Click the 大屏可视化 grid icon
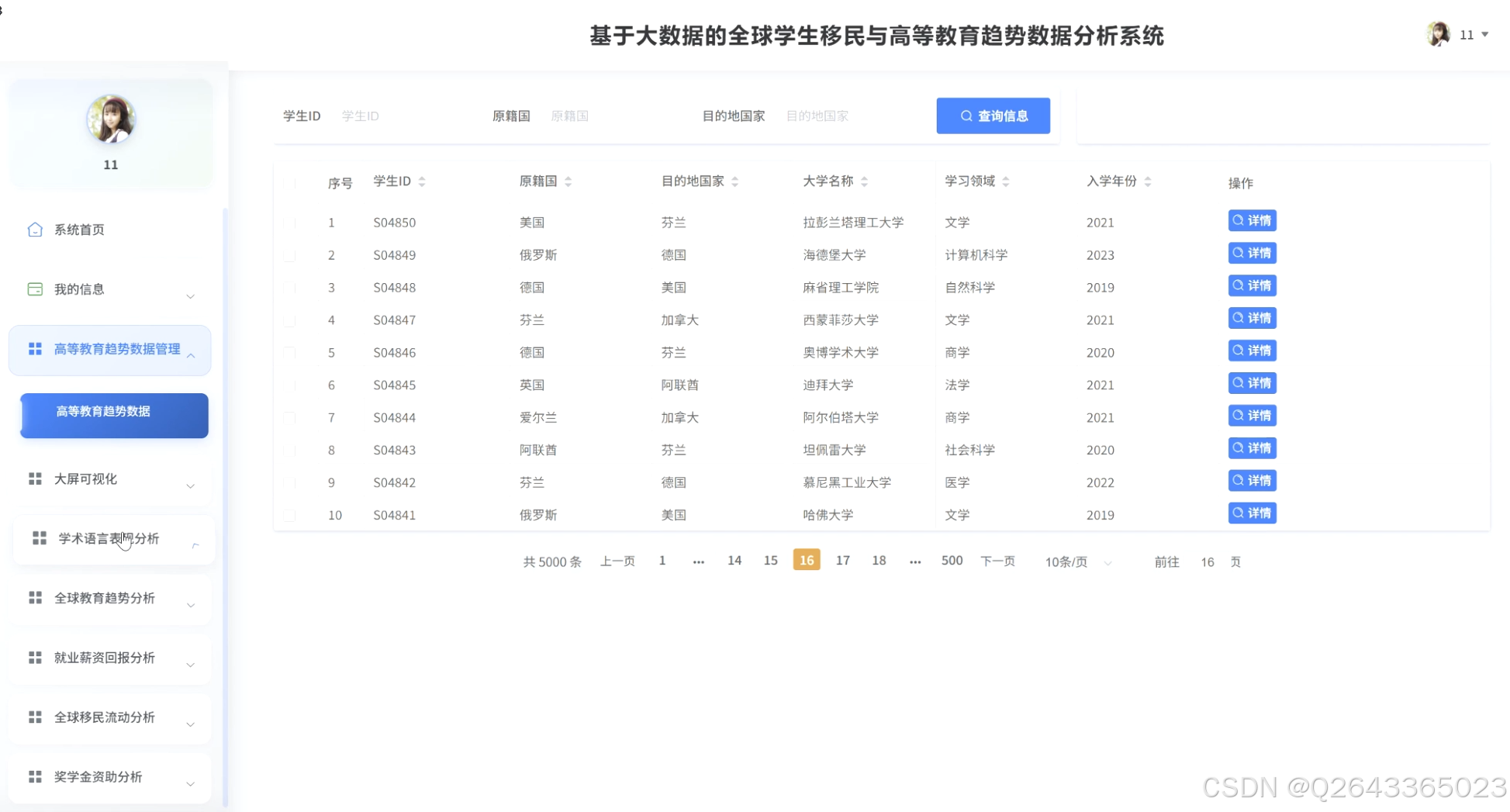Image resolution: width=1510 pixels, height=812 pixels. point(35,479)
